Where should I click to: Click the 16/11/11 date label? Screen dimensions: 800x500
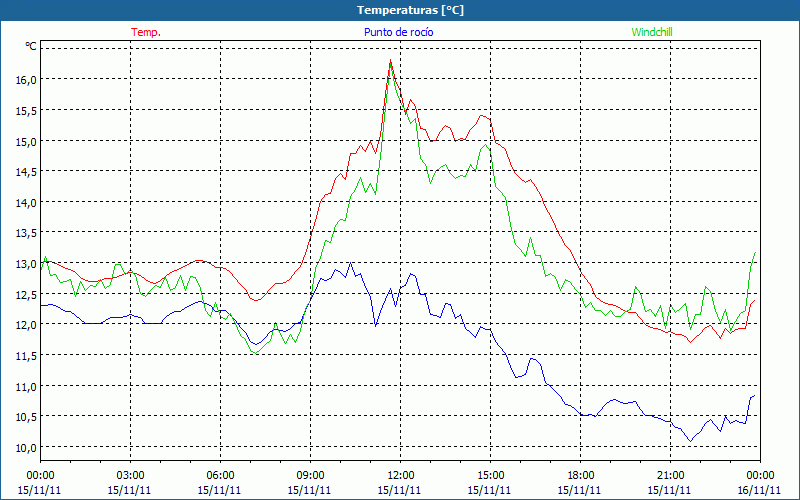[x=759, y=490]
